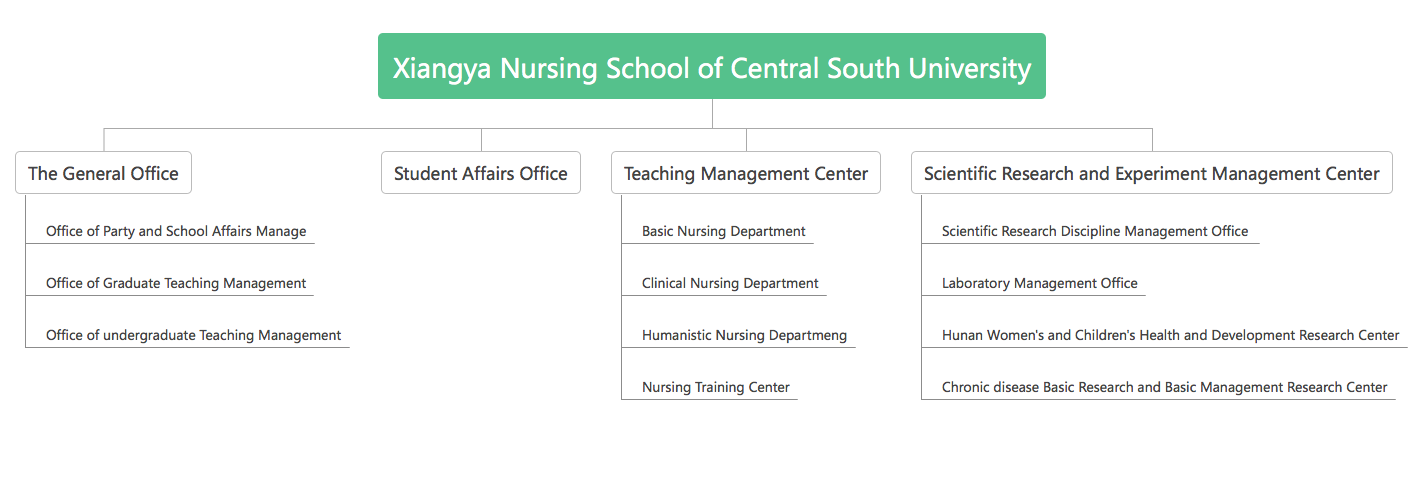Select Office of undergraduate Teaching Management

(x=193, y=335)
